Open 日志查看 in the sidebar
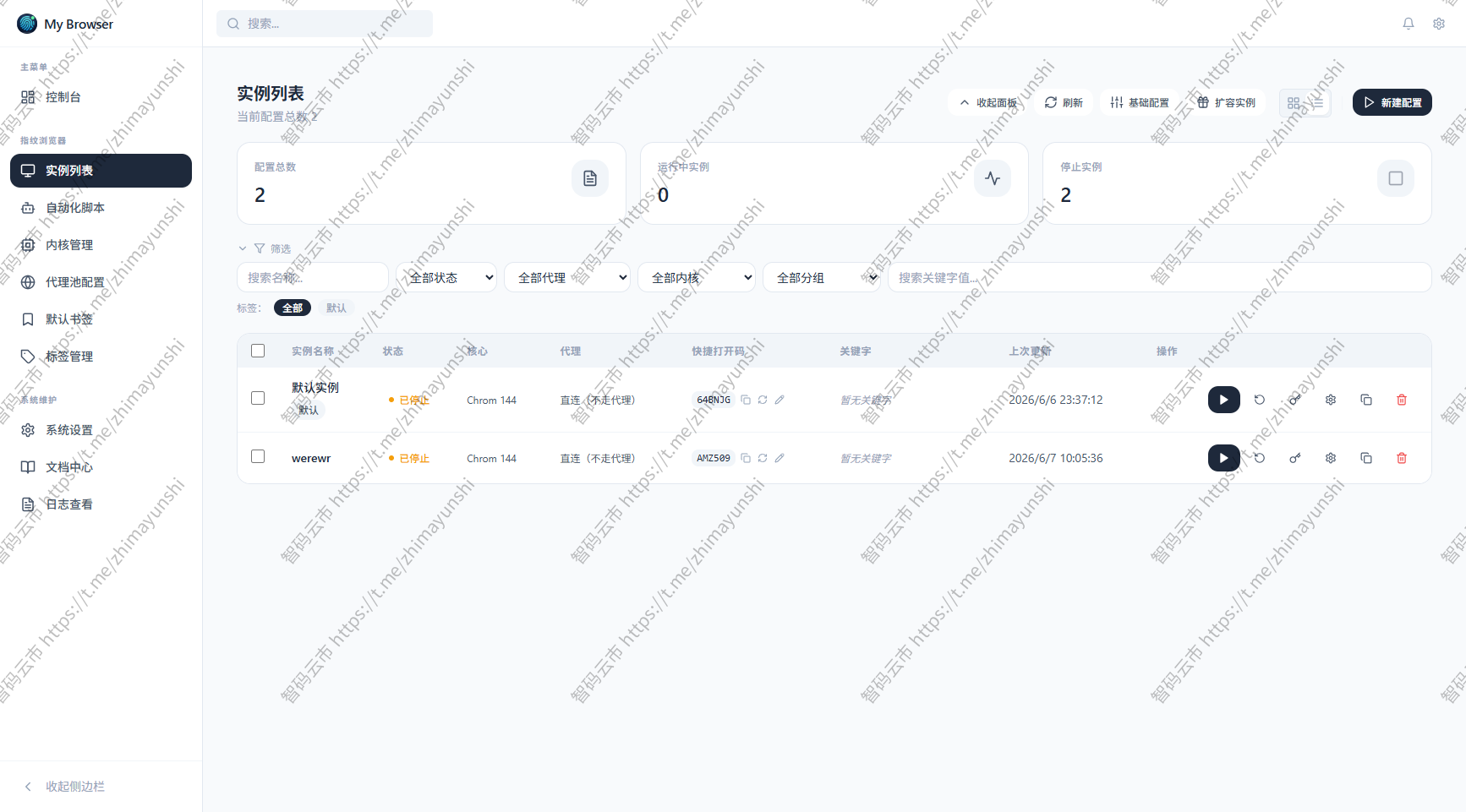Viewport: 1466px width, 812px height. [x=101, y=504]
